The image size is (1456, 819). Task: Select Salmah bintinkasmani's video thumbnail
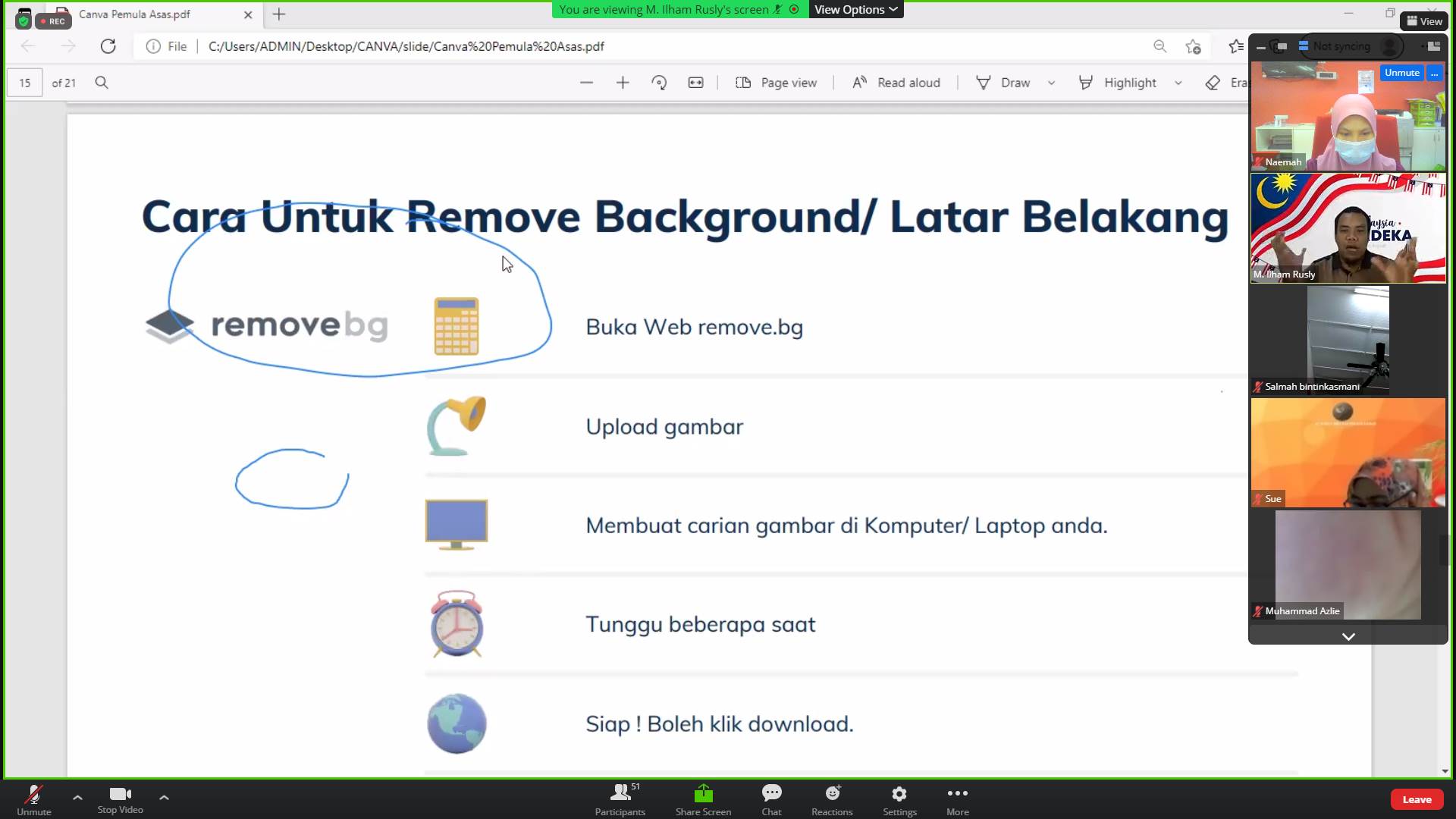click(1348, 340)
